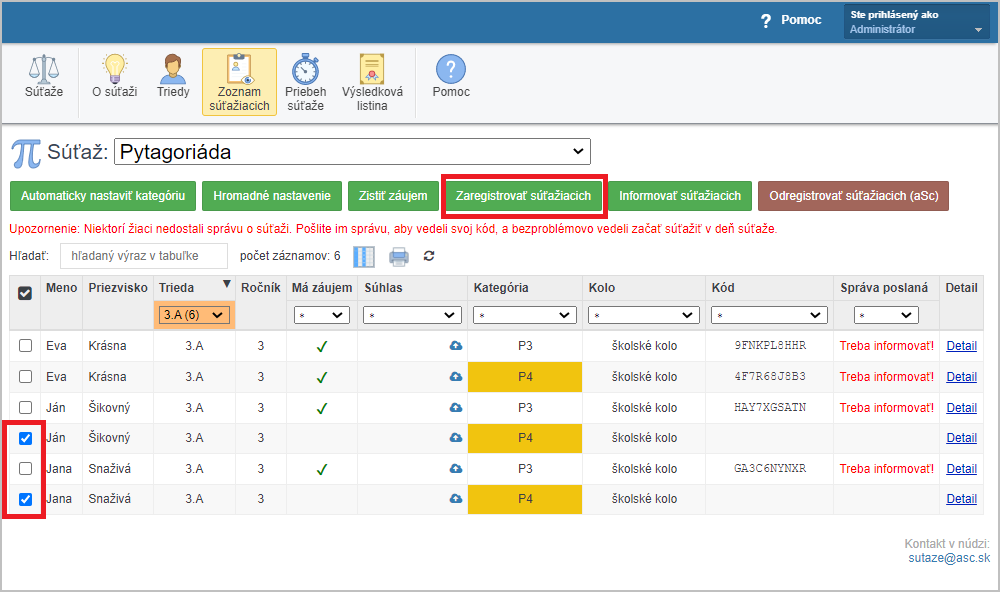Expand the Administrátor account menu
The image size is (1000, 592).
916,22
